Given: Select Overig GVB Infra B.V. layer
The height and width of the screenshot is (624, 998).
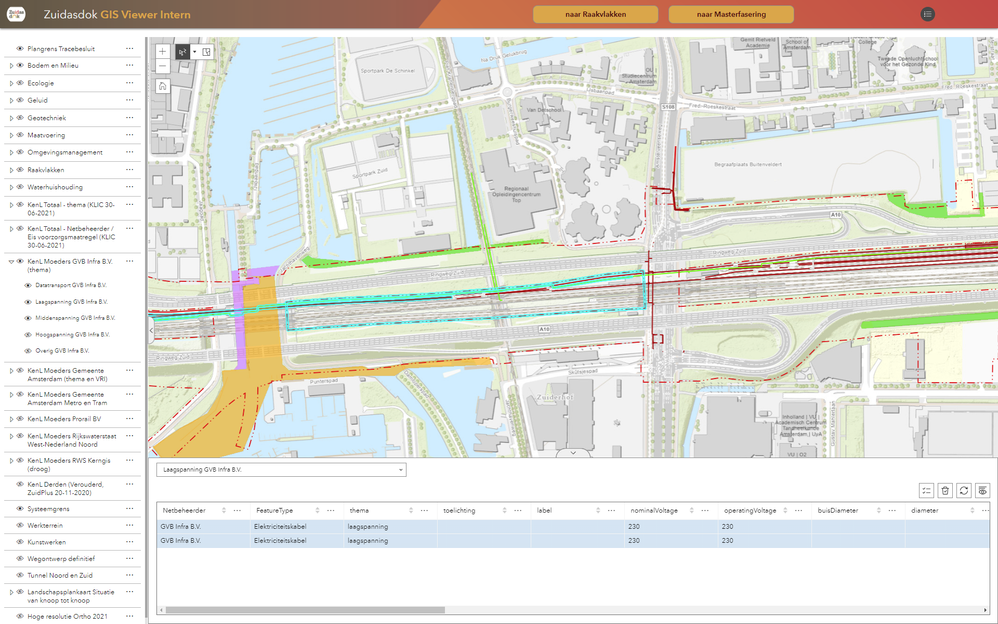Looking at the screenshot, I should click(x=62, y=351).
